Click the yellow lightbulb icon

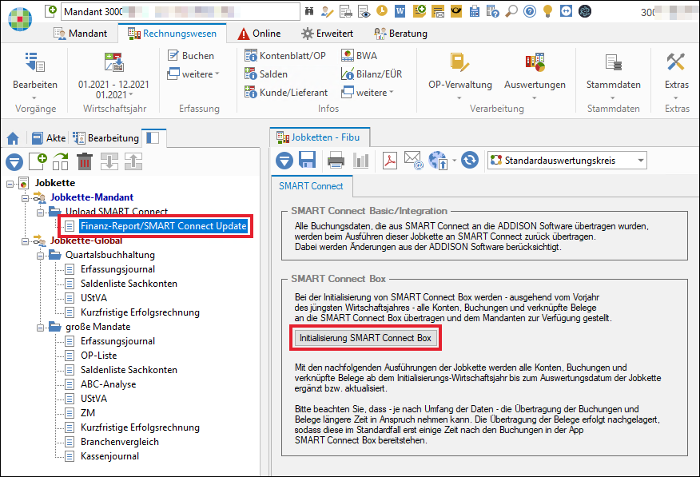click(x=548, y=11)
